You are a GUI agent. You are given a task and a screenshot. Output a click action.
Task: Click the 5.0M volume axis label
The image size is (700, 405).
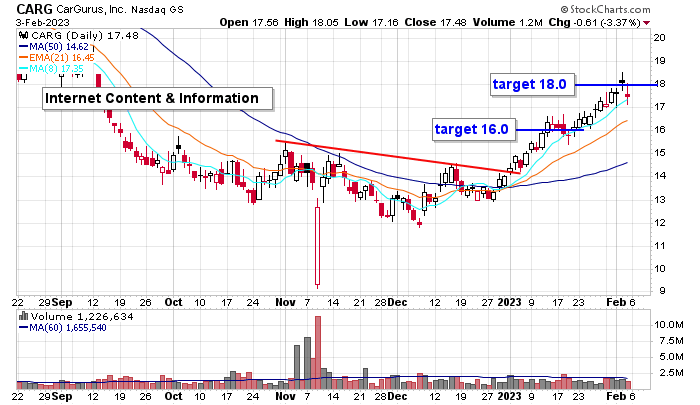point(671,357)
